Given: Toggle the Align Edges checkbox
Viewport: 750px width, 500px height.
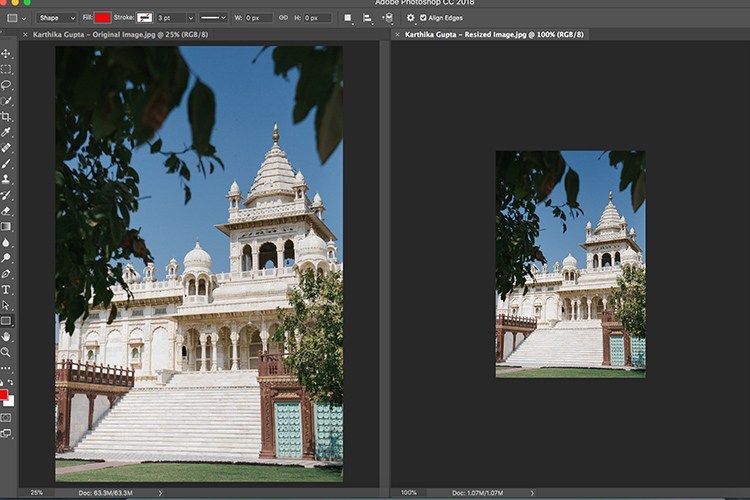Looking at the screenshot, I should [424, 18].
